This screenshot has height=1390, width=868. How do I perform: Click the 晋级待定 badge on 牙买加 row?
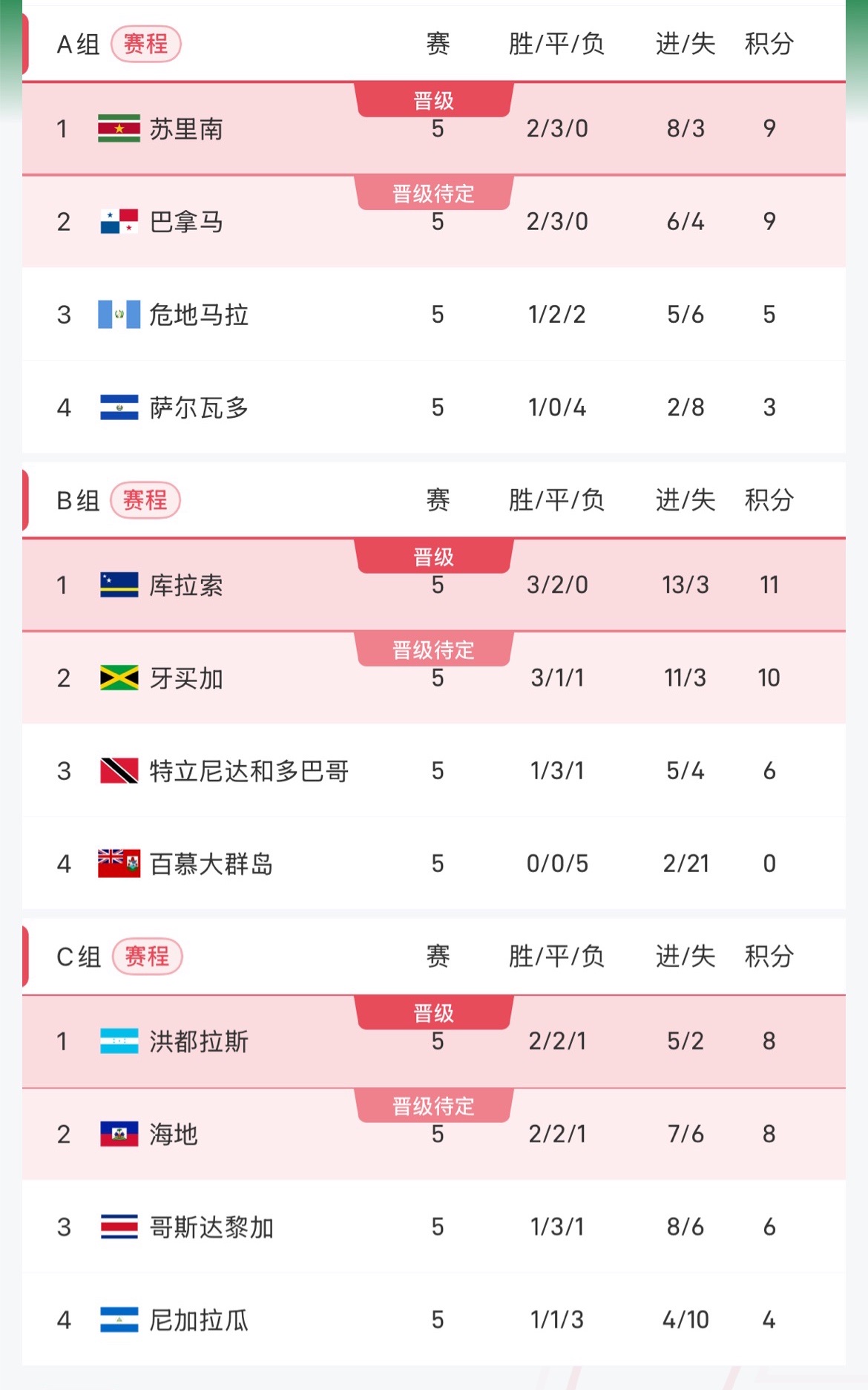point(434,650)
